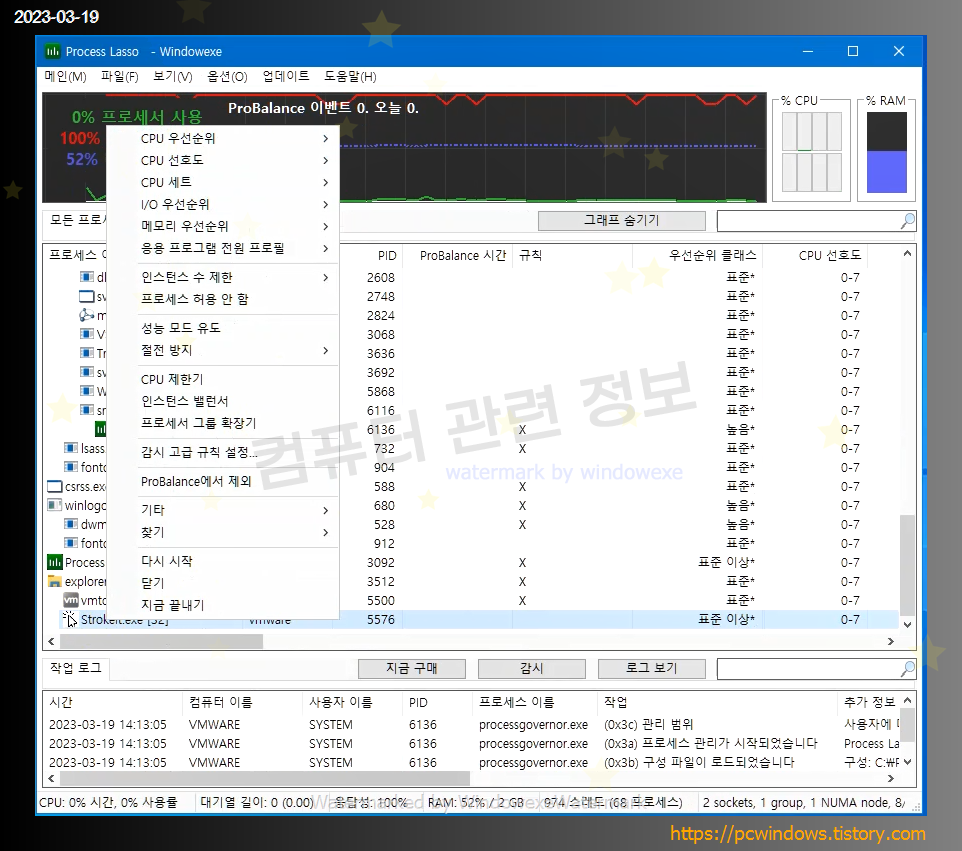Click the 그래프 숨기기 button
This screenshot has height=851, width=962.
[x=621, y=221]
